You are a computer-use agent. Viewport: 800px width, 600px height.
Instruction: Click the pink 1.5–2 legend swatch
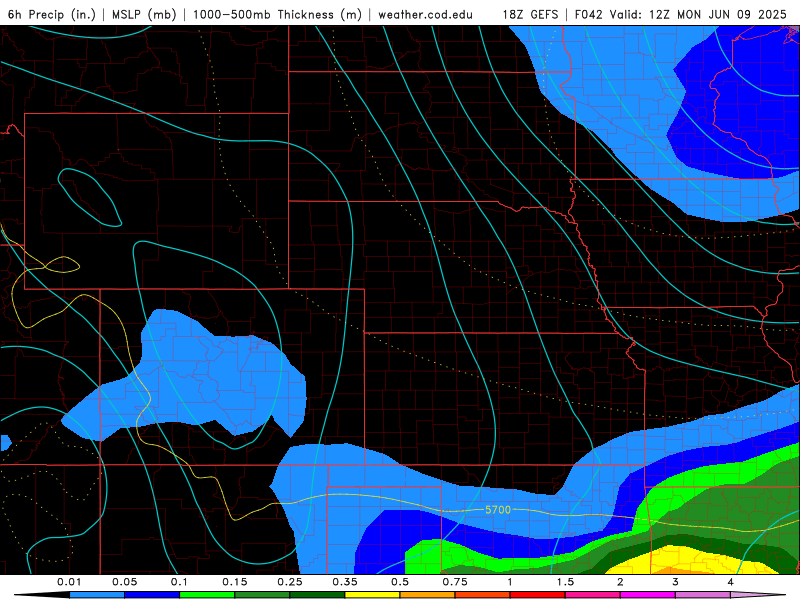tap(593, 595)
